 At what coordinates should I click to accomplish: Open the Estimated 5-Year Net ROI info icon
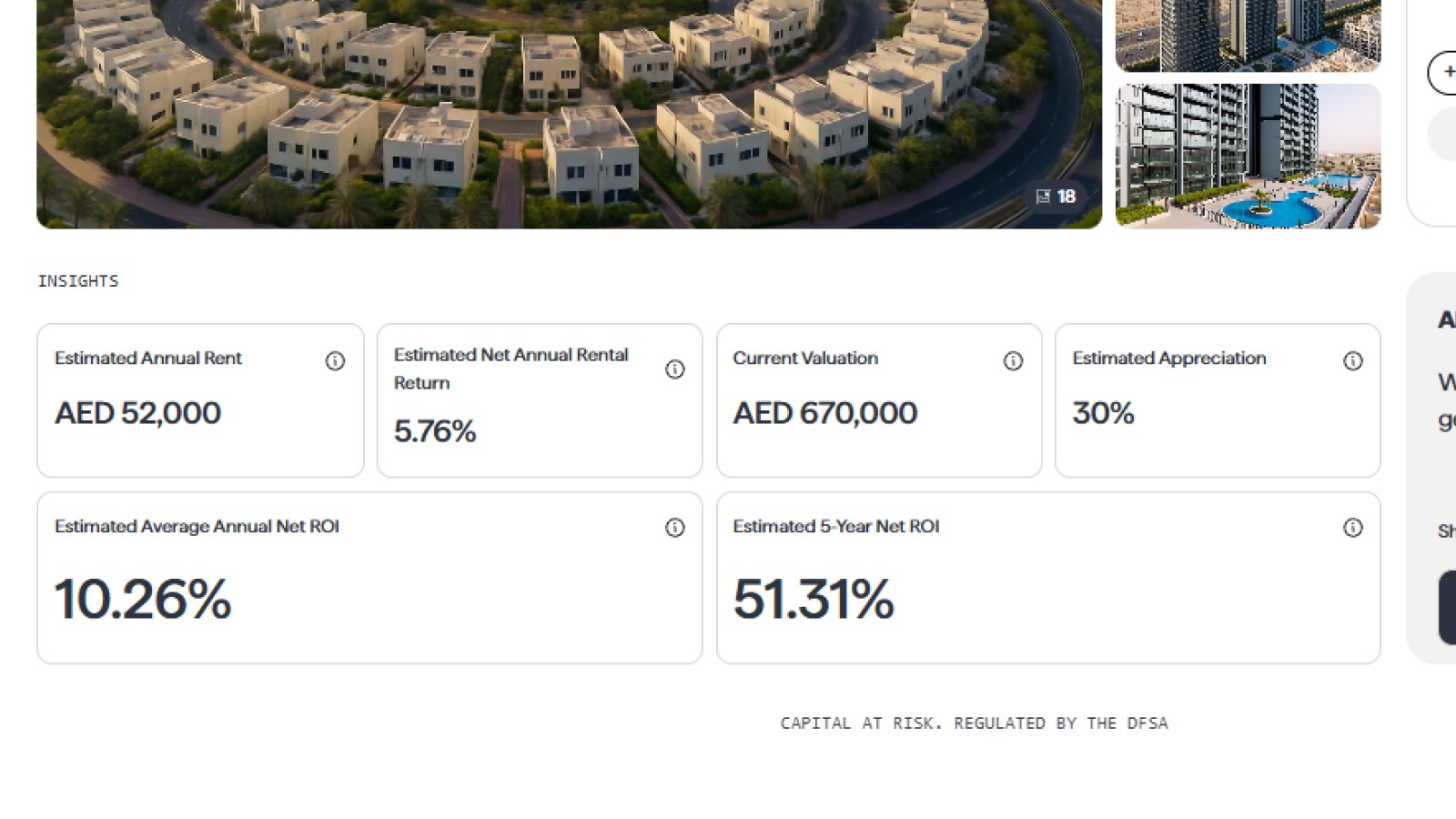click(1353, 528)
